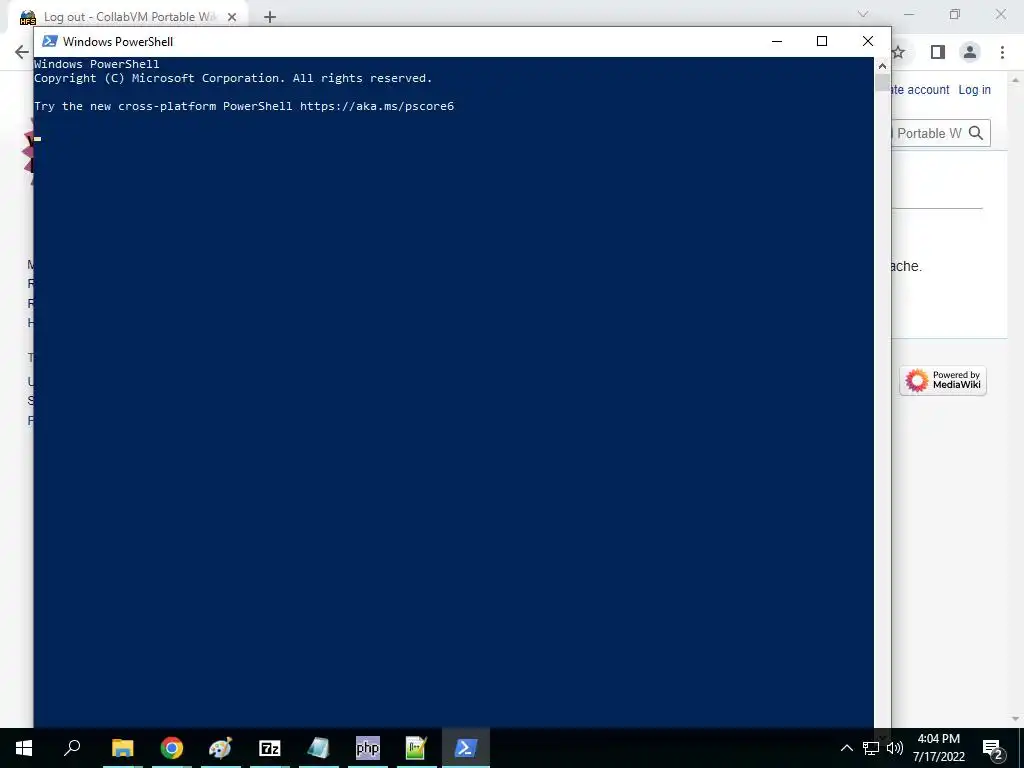This screenshot has width=1024, height=768.
Task: Click PowerShell scrollbar up arrow
Action: [882, 65]
